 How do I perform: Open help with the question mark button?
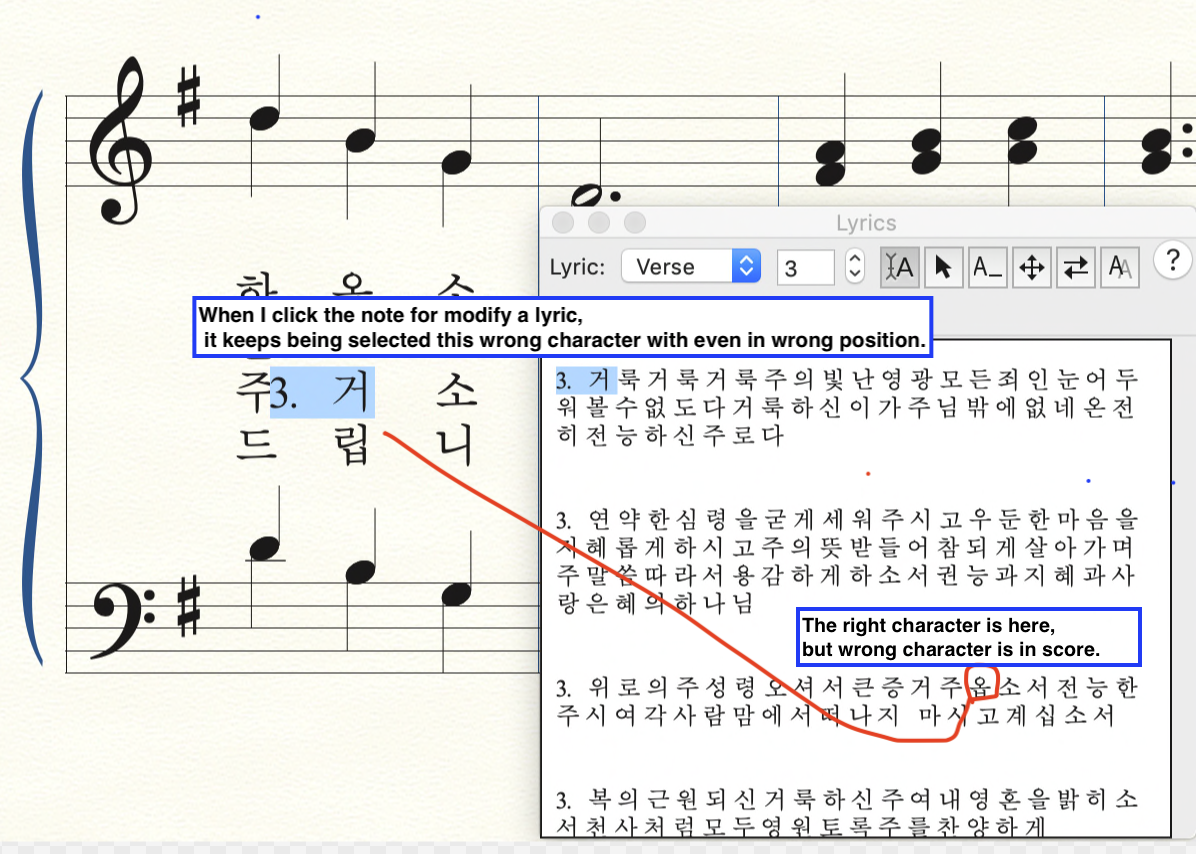click(1172, 259)
